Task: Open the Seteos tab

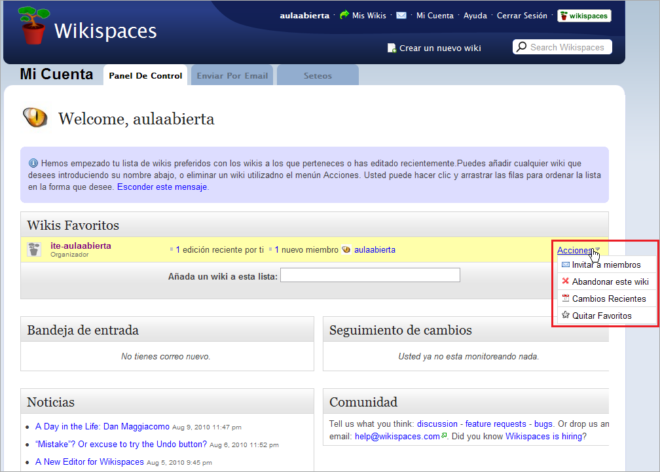Action: tap(318, 76)
